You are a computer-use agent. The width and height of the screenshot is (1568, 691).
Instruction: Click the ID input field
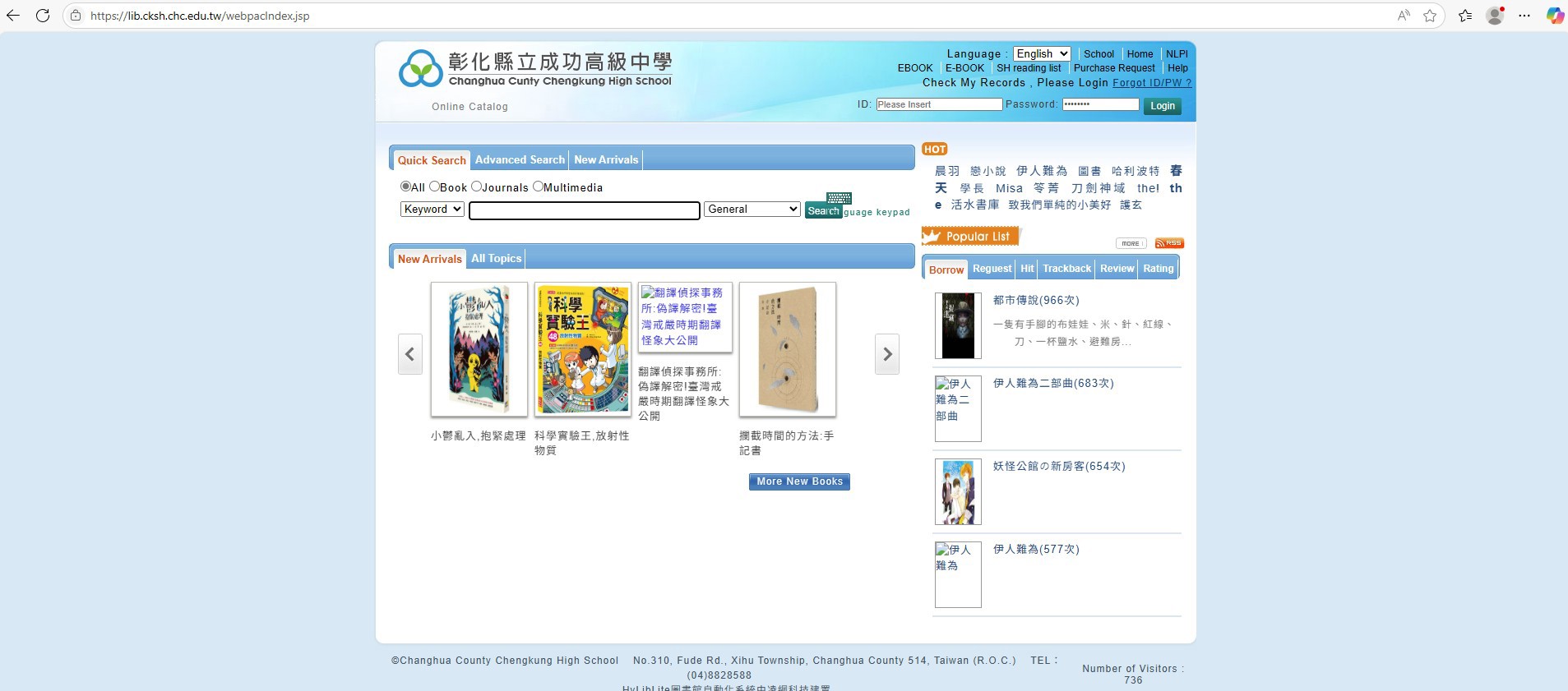click(x=938, y=104)
